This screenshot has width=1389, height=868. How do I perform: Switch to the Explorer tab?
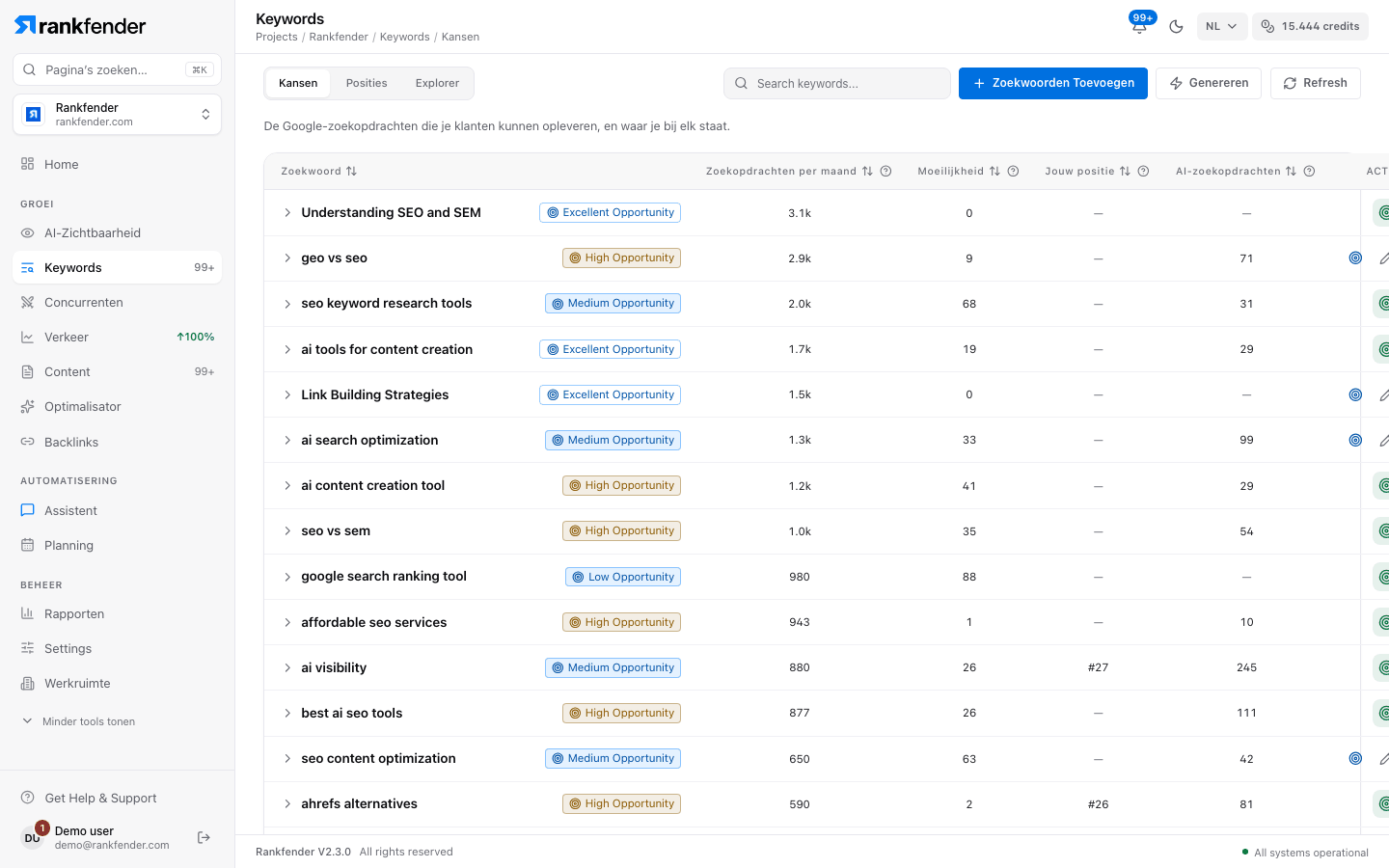[x=437, y=83]
